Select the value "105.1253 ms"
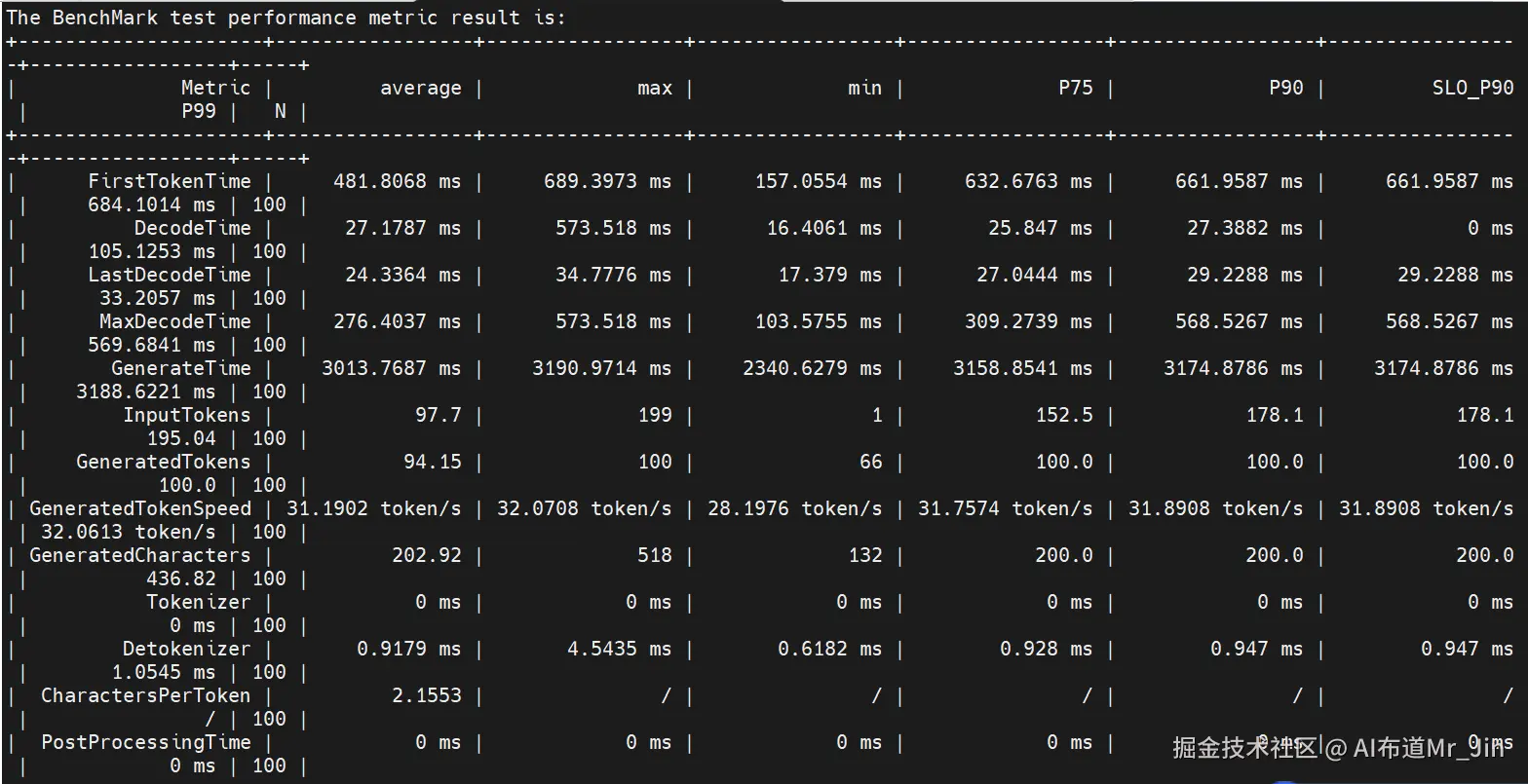The width and height of the screenshot is (1528, 784). [x=151, y=251]
